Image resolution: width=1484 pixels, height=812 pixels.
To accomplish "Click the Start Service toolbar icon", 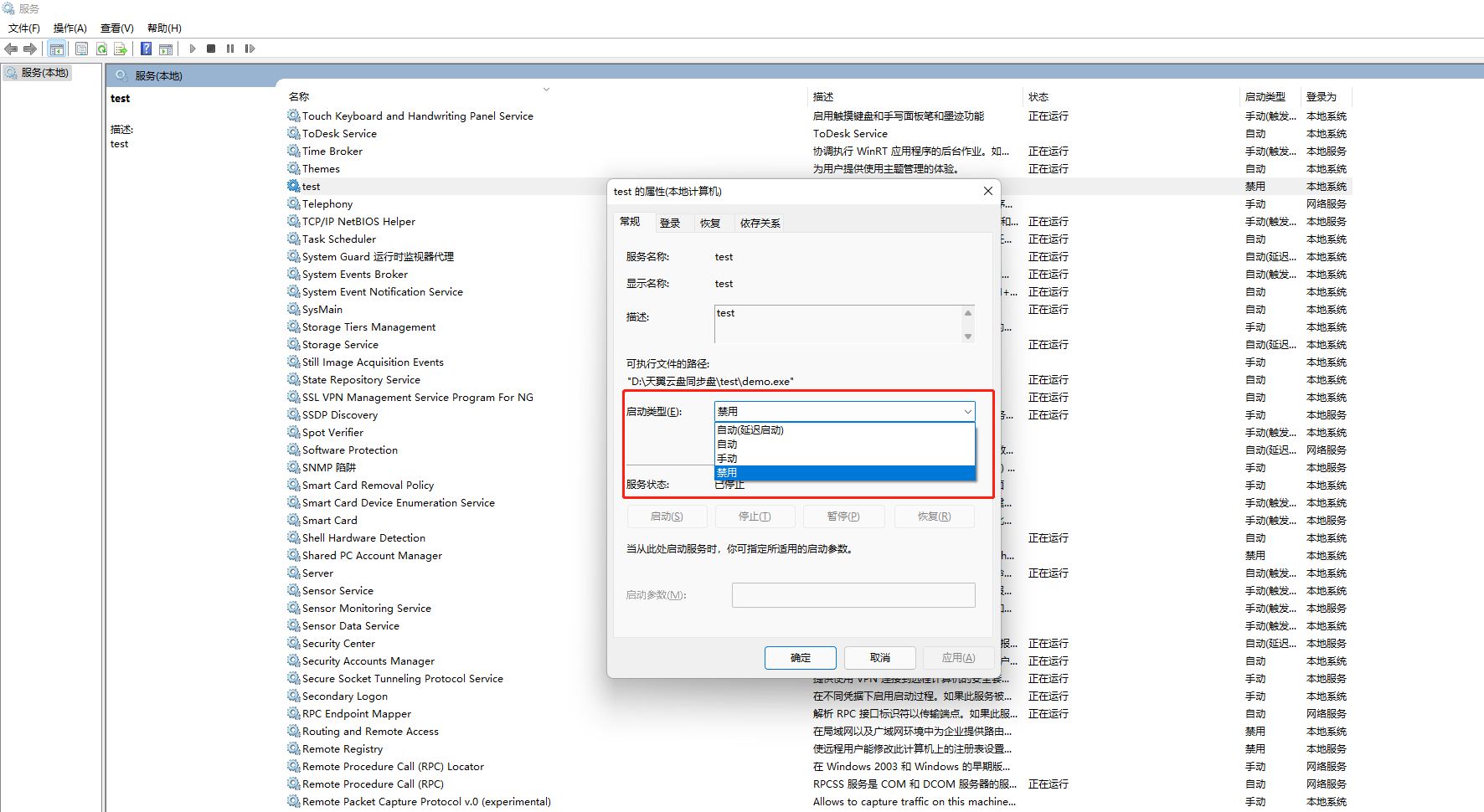I will [192, 49].
